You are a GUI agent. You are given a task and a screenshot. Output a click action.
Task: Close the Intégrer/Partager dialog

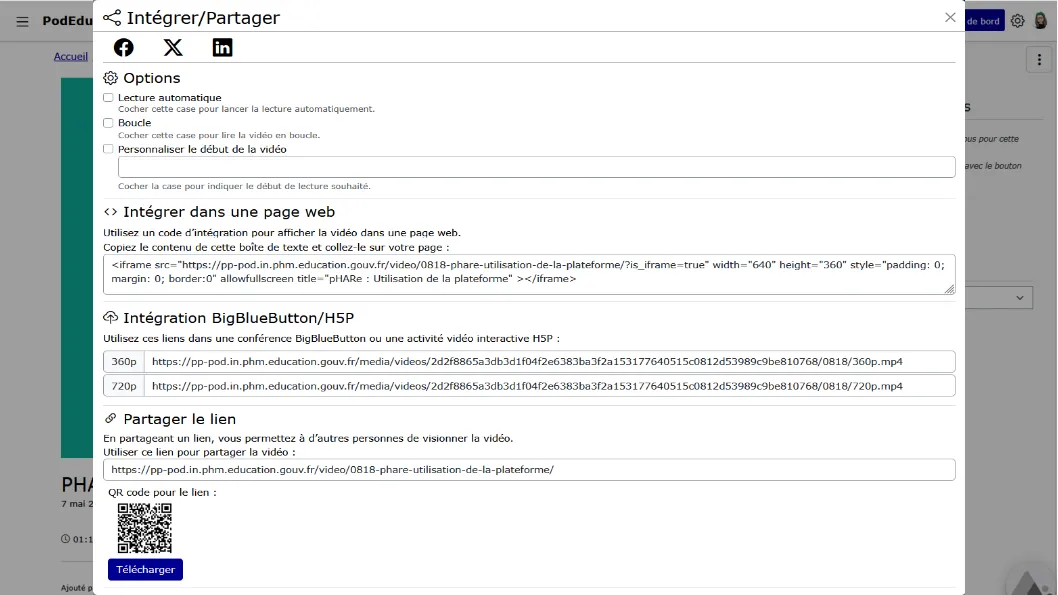click(950, 18)
